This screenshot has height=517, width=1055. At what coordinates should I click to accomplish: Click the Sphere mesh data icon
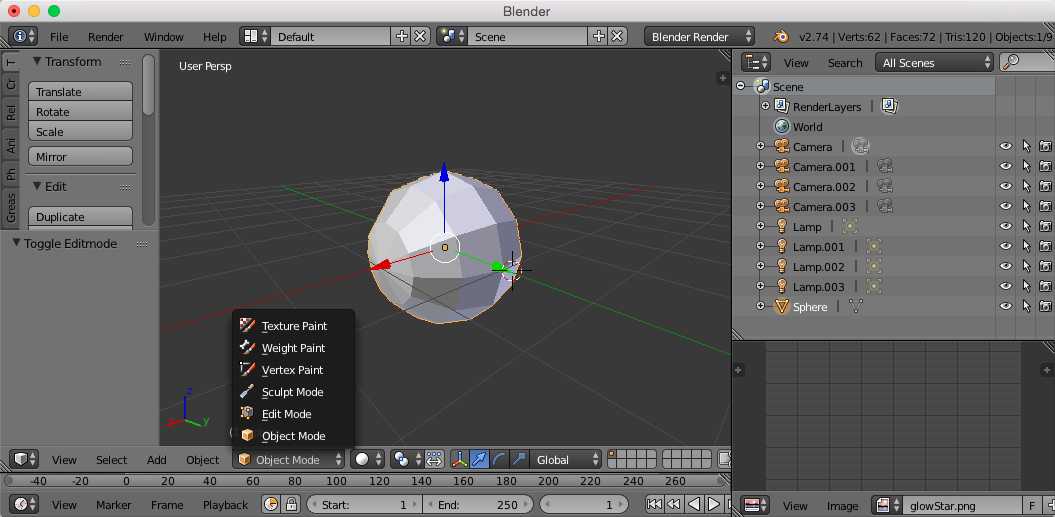tap(856, 306)
